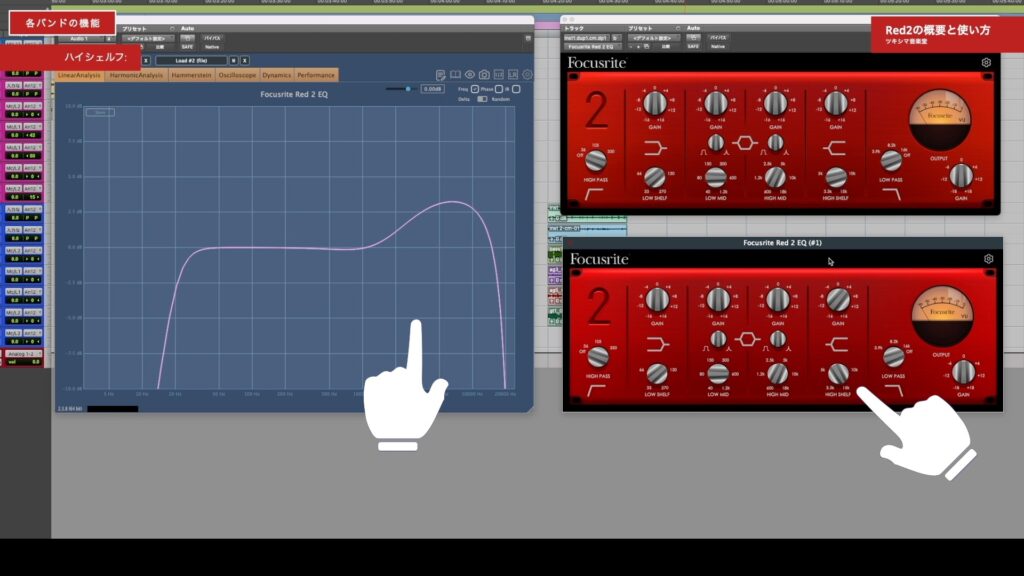
Task: Open settings gear in Focusrite Red 2 EQ (#1)
Action: [x=989, y=259]
